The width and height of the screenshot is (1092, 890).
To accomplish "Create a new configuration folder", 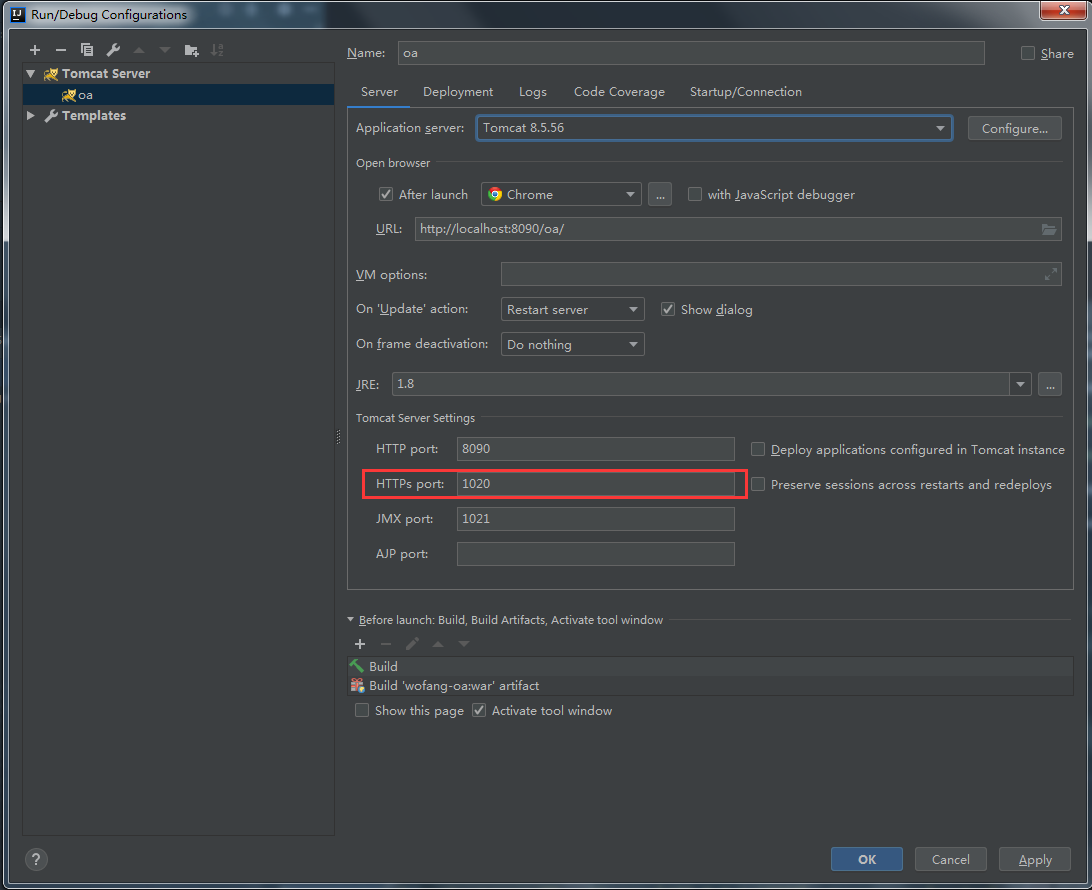I will [191, 49].
